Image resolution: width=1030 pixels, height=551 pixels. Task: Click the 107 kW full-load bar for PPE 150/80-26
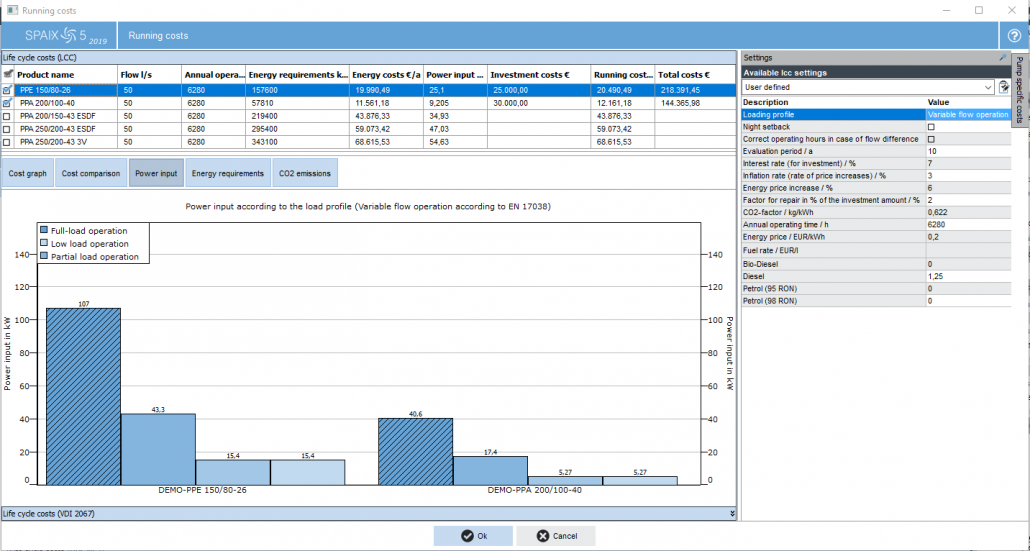pos(83,397)
